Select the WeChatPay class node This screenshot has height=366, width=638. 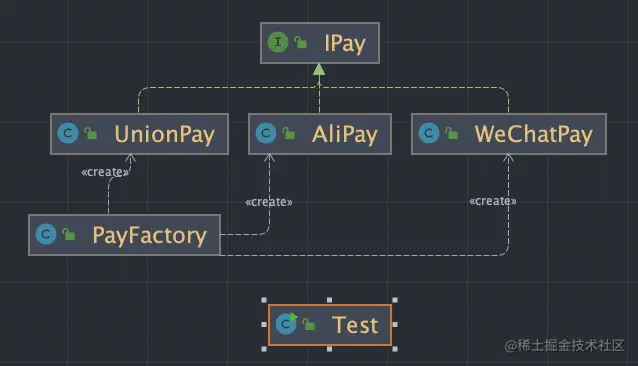point(509,134)
